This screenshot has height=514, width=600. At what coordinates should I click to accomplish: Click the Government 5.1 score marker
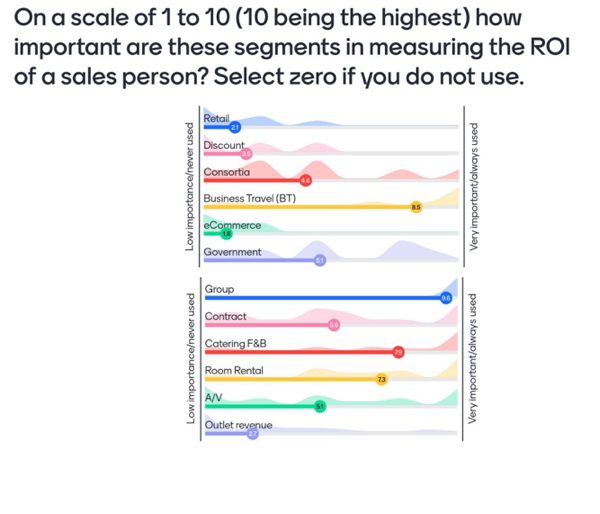pyautogui.click(x=320, y=260)
